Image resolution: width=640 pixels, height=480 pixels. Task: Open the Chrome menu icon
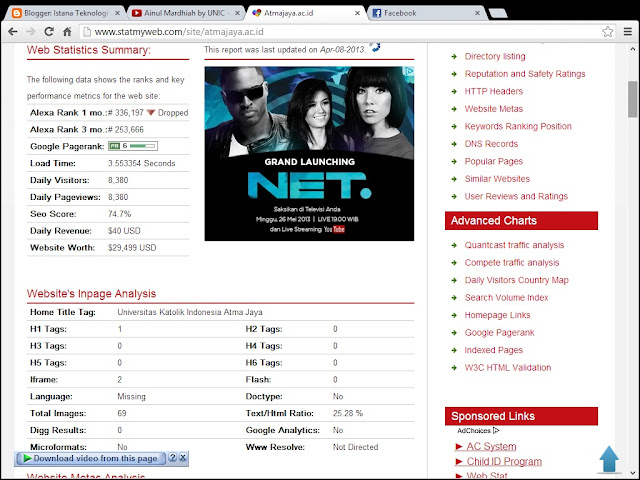pyautogui.click(x=628, y=32)
